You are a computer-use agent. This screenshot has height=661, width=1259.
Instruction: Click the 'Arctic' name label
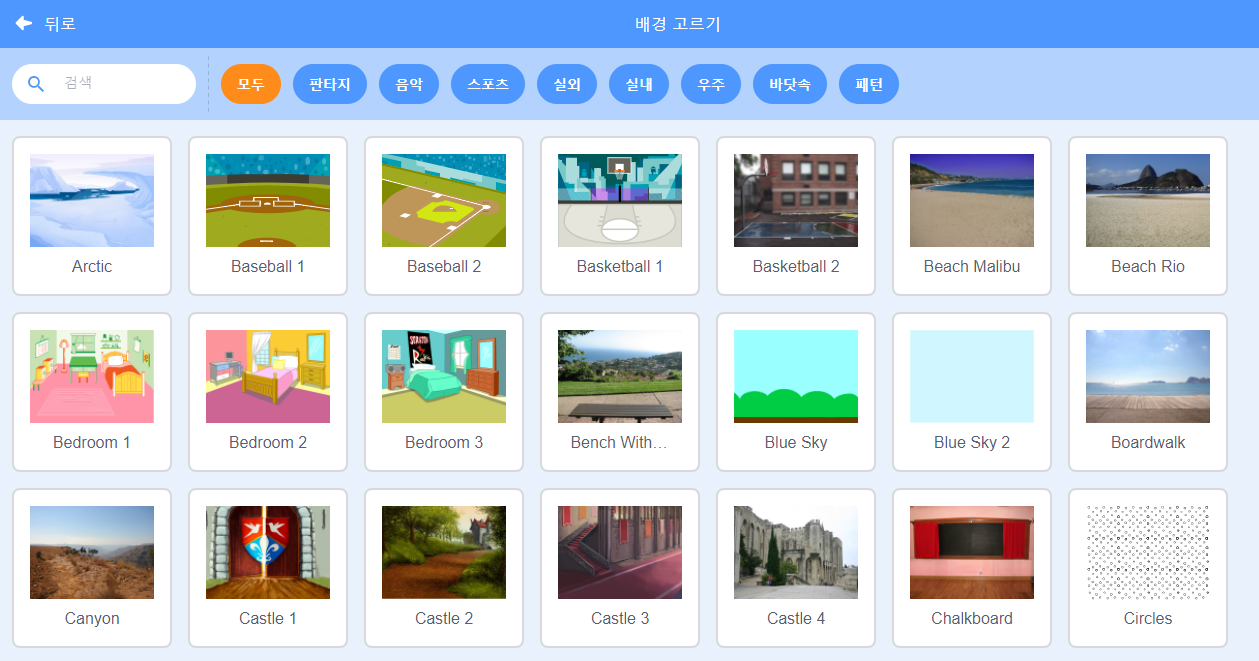92,266
